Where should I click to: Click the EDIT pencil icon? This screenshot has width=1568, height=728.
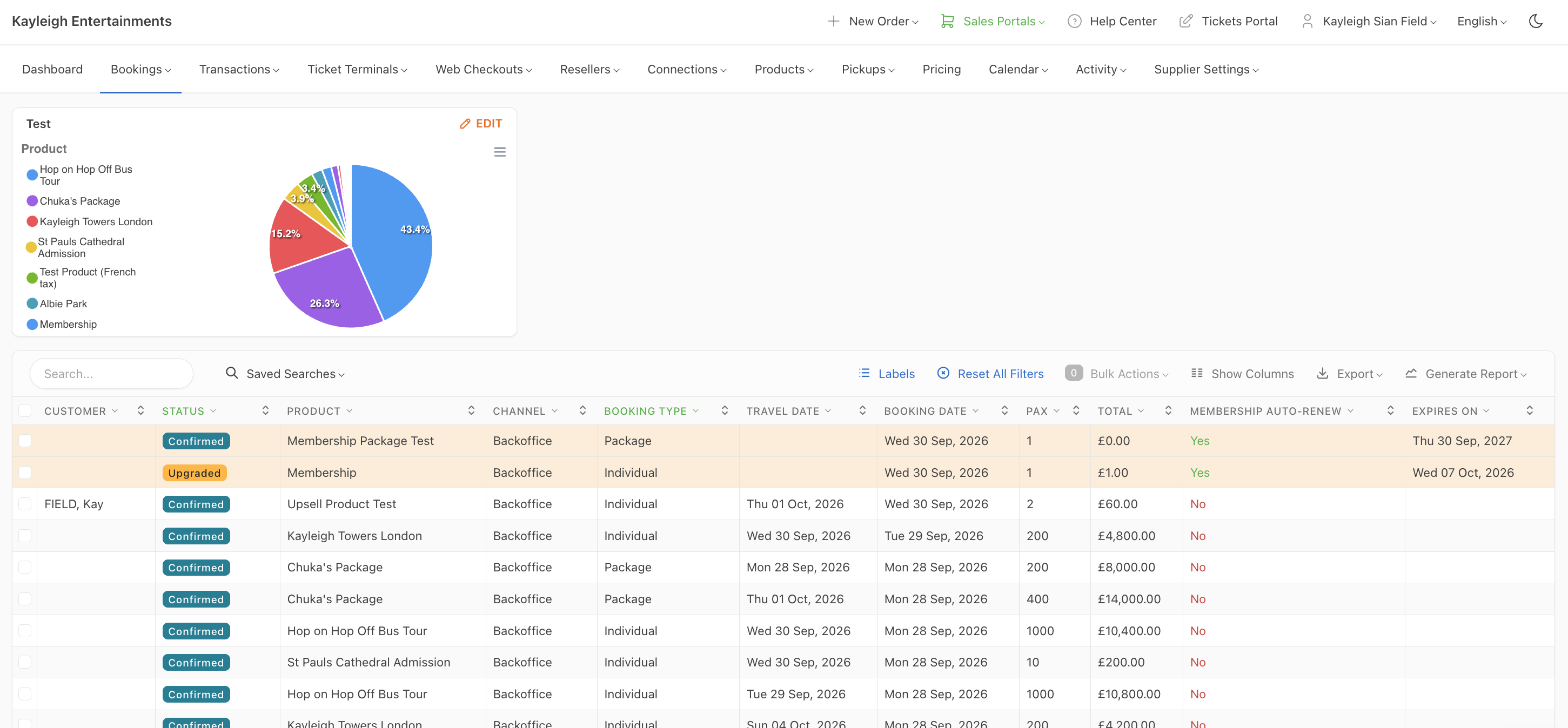pos(465,124)
